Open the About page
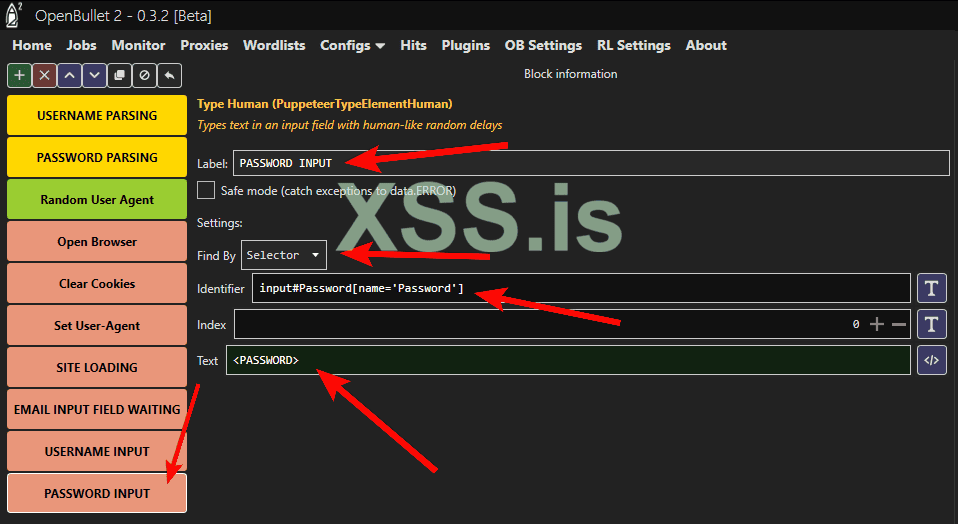The image size is (958, 524). coord(706,46)
